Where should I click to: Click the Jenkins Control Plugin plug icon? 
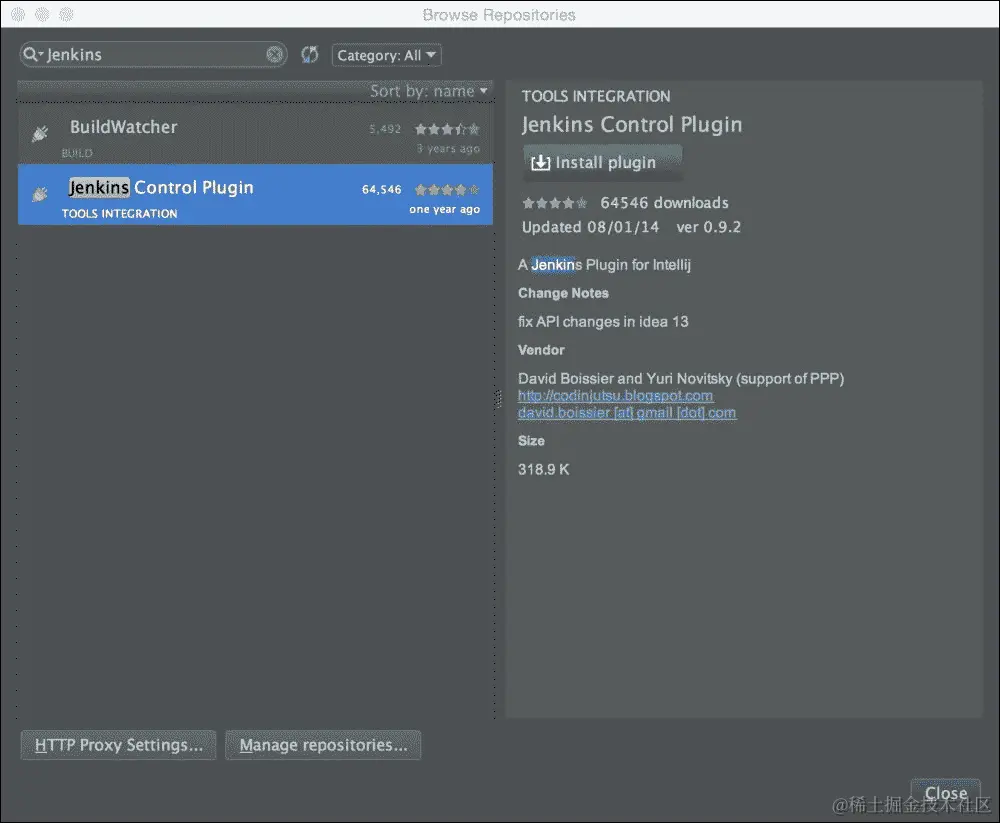[40, 194]
